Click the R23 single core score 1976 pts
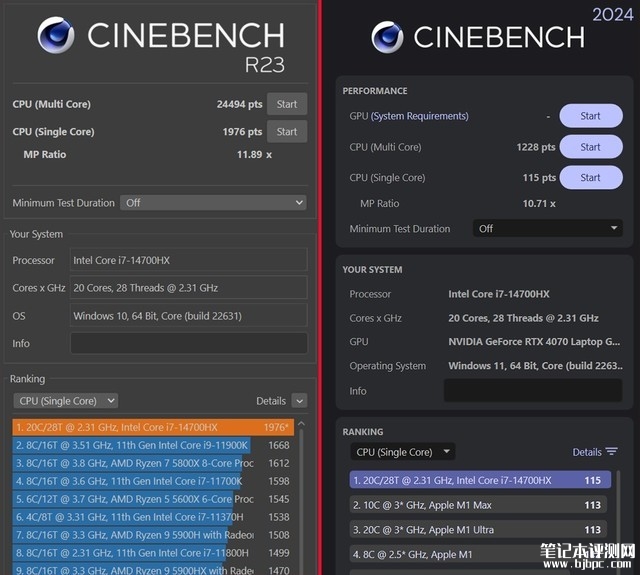The width and height of the screenshot is (640, 575). 242,131
